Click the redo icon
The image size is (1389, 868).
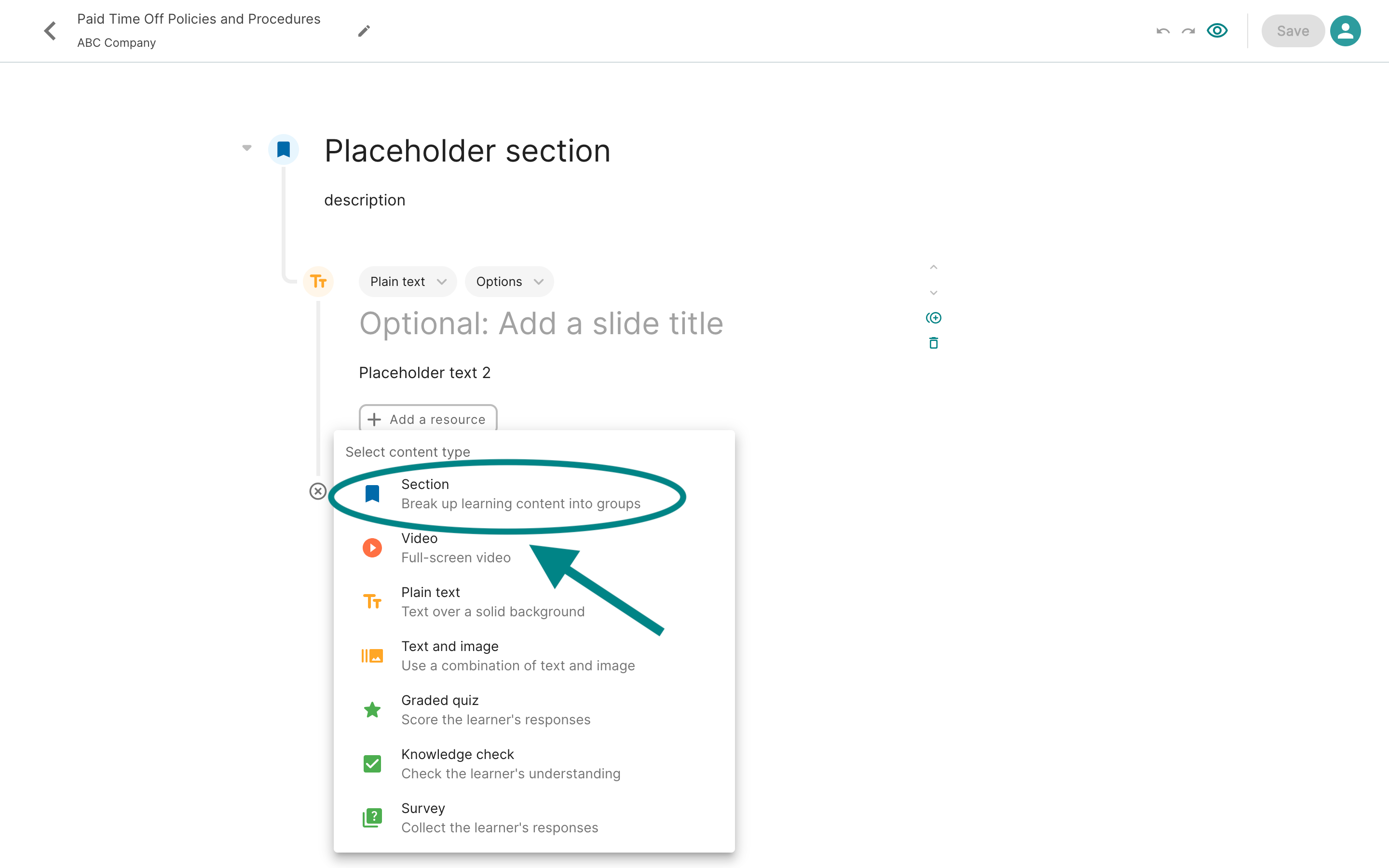[1188, 31]
